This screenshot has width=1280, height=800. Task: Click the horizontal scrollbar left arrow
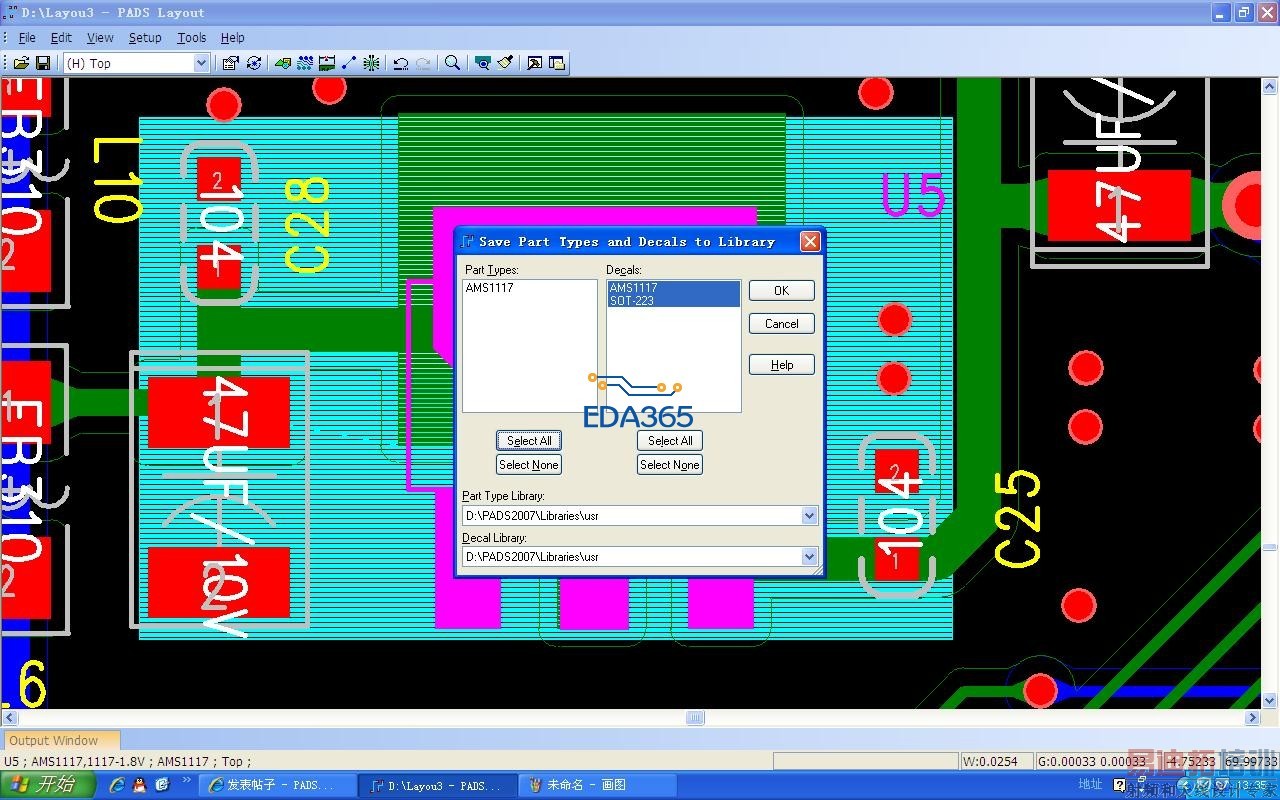(9, 718)
